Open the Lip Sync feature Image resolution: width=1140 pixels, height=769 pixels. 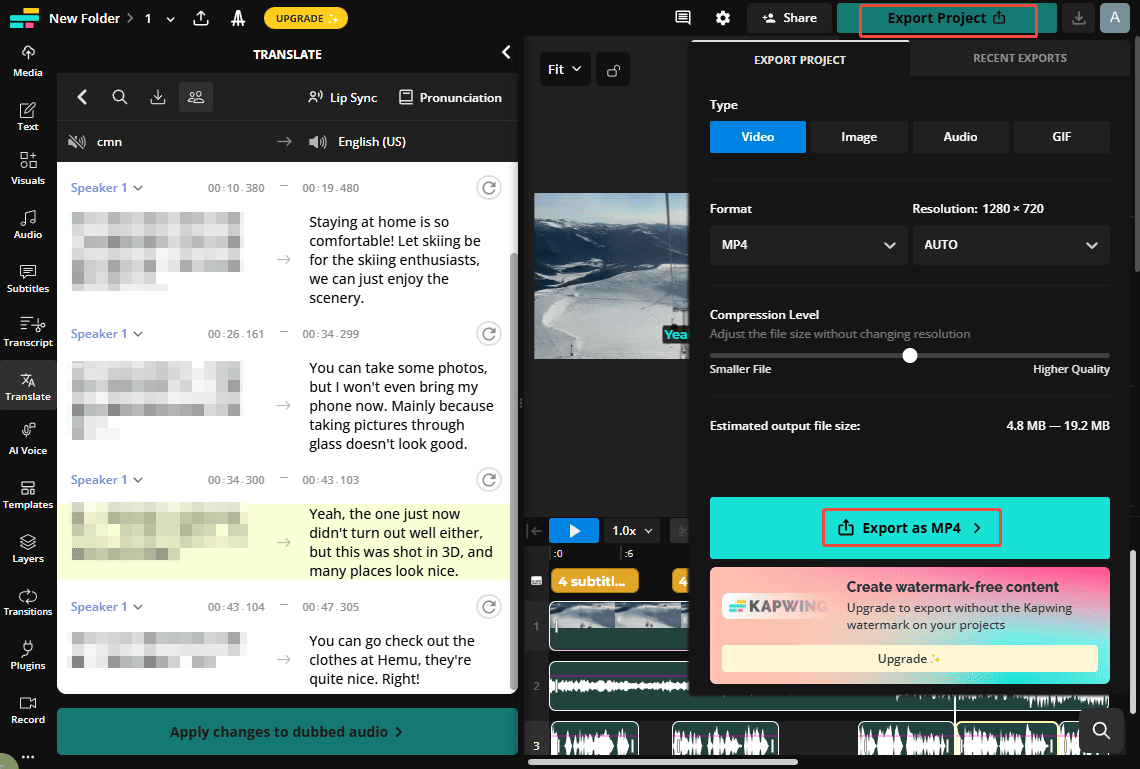click(x=343, y=97)
